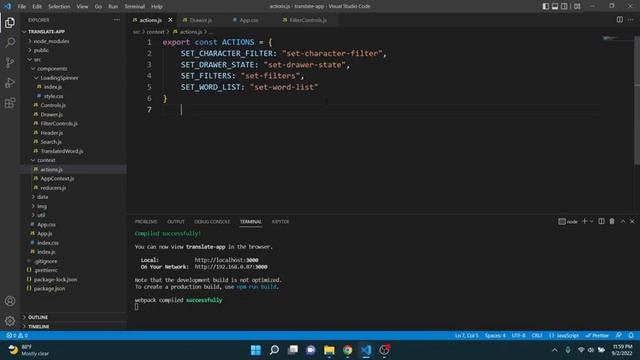
Task: Expand the img folder
Action: pyautogui.click(x=42, y=206)
